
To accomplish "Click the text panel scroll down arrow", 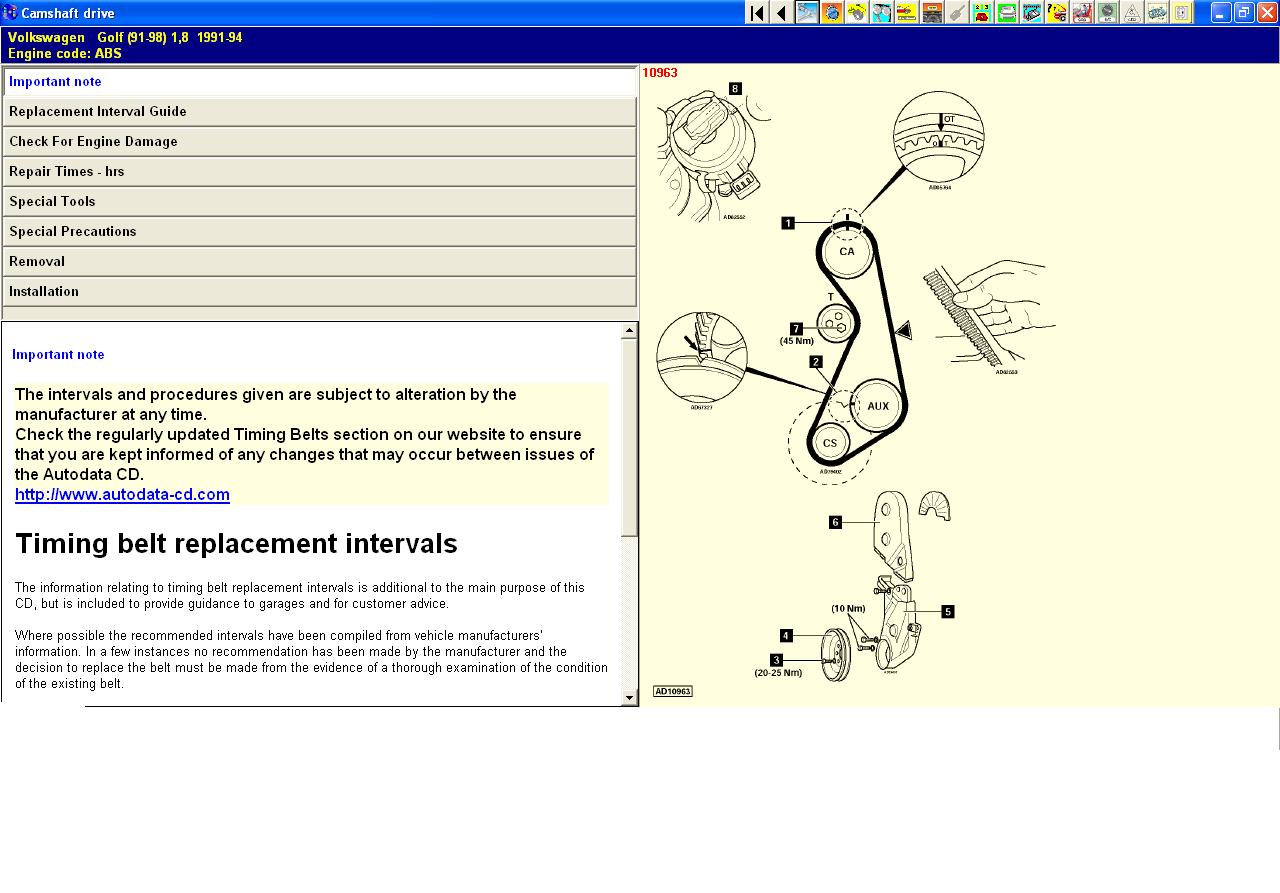I will (x=629, y=698).
